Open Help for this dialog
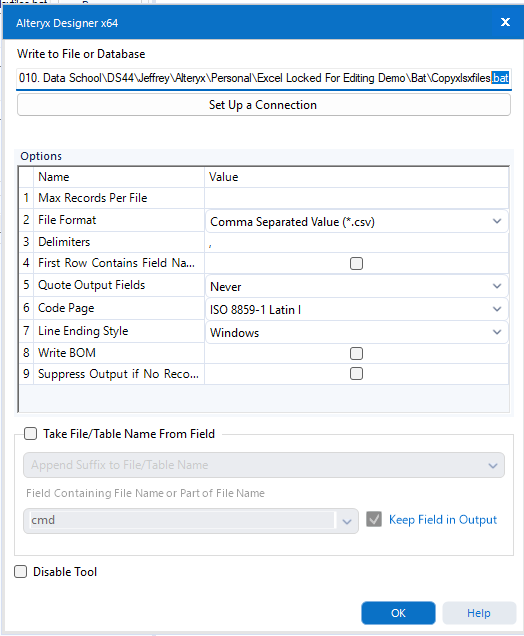 (x=479, y=613)
